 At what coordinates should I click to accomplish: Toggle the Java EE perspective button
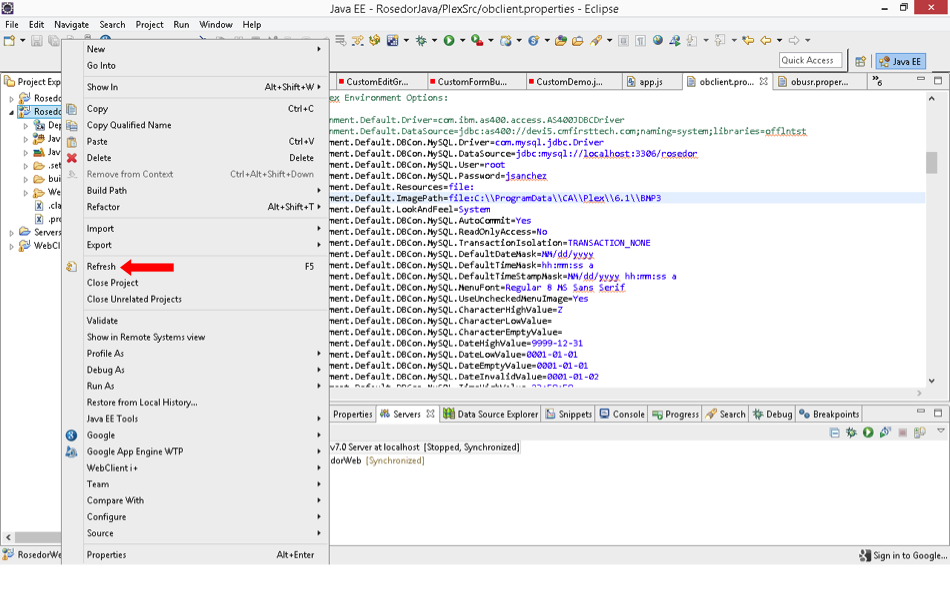pyautogui.click(x=899, y=61)
